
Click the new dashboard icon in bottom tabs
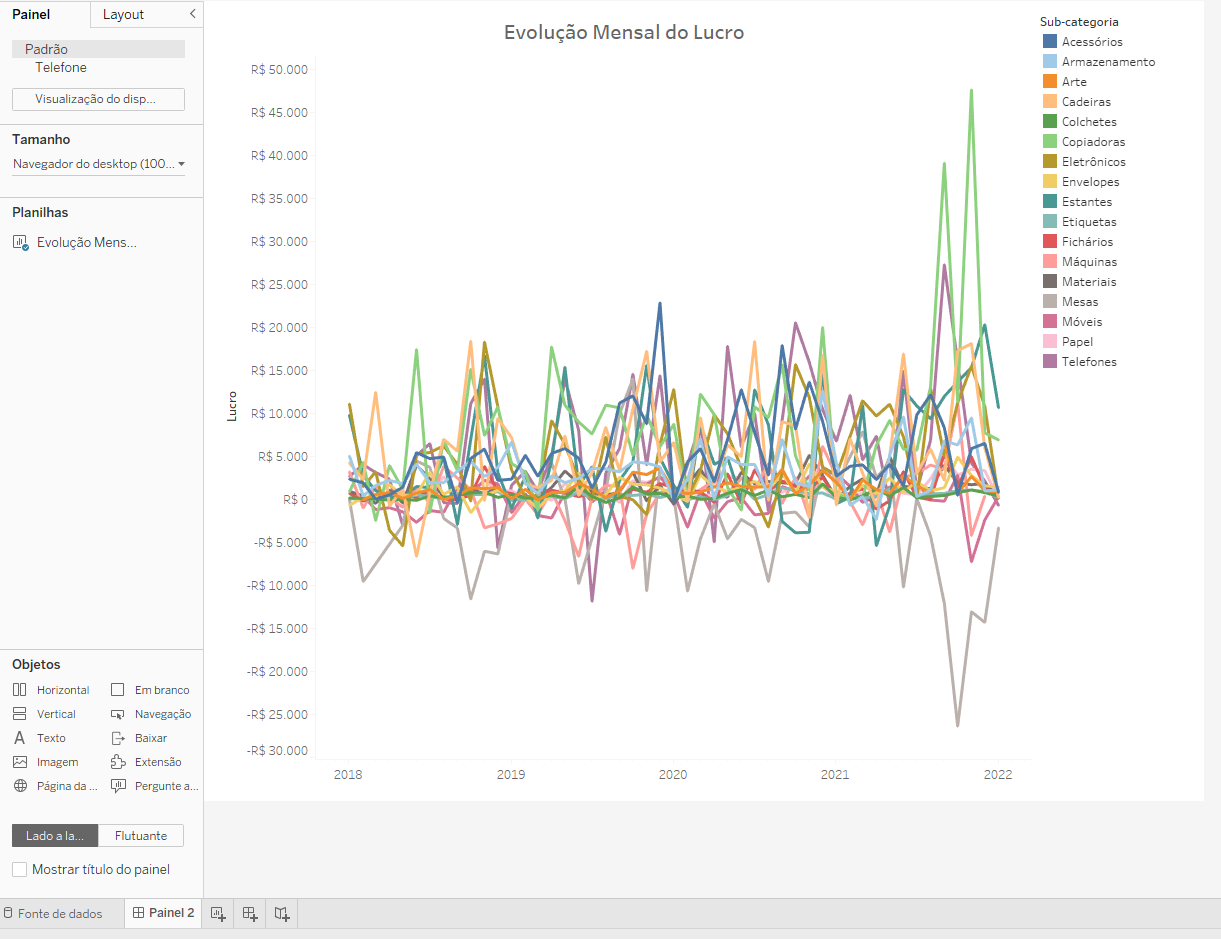click(250, 913)
